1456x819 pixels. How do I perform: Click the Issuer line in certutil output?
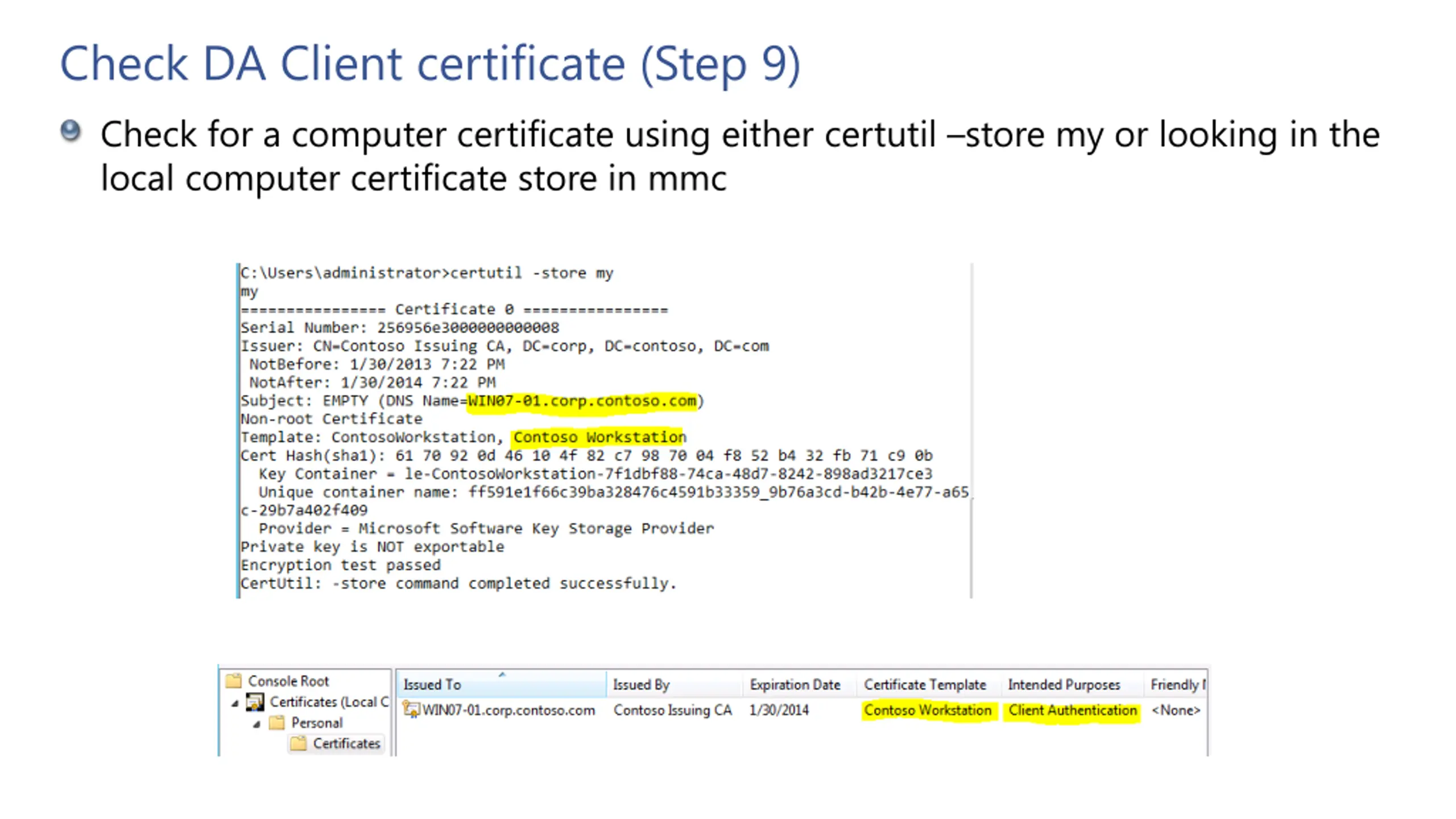point(504,346)
